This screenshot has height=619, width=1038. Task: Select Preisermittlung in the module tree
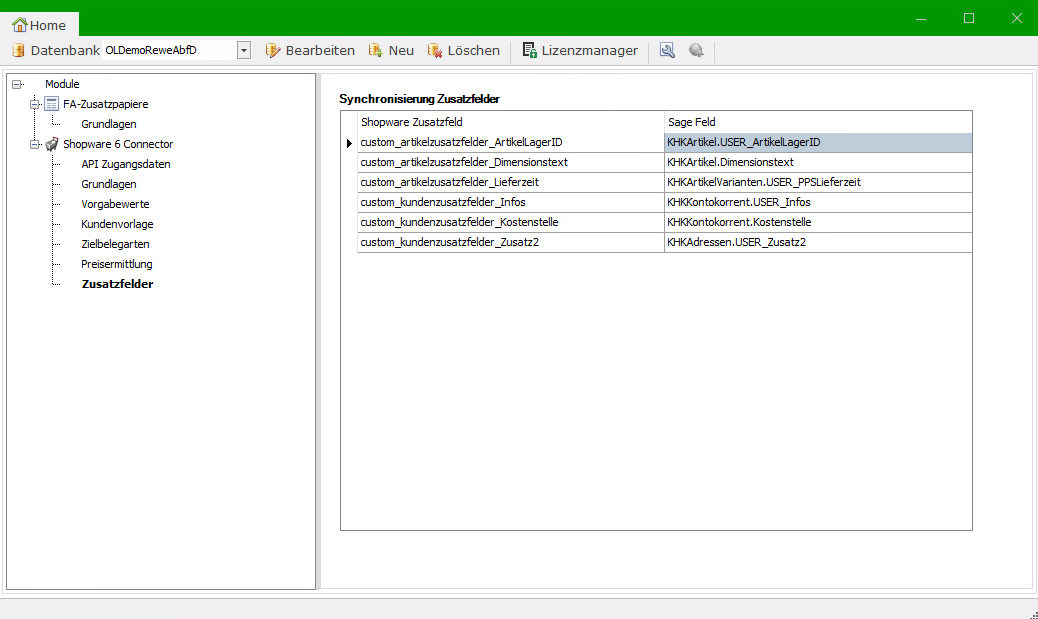[x=116, y=264]
